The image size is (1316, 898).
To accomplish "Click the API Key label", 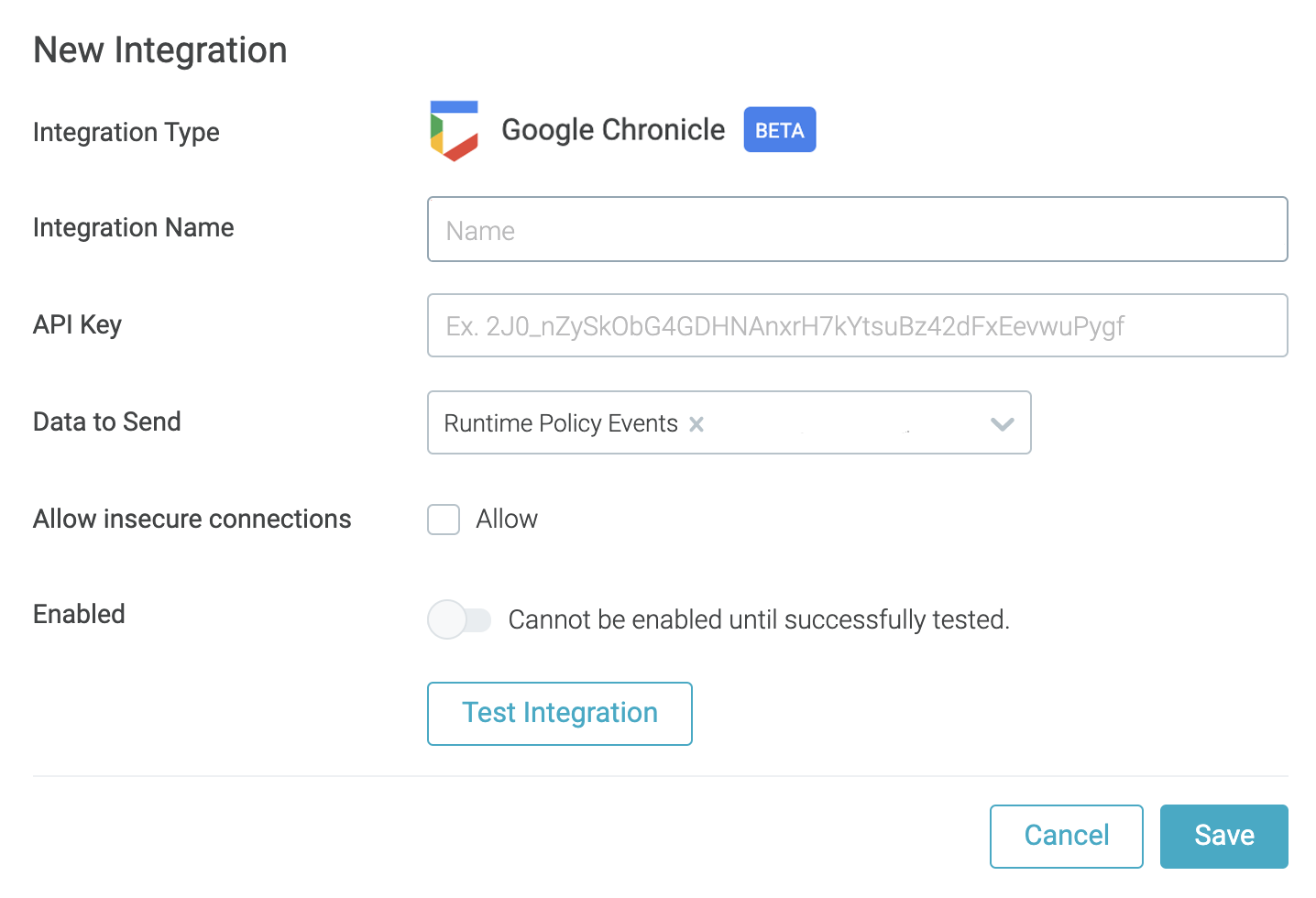I will click(78, 324).
